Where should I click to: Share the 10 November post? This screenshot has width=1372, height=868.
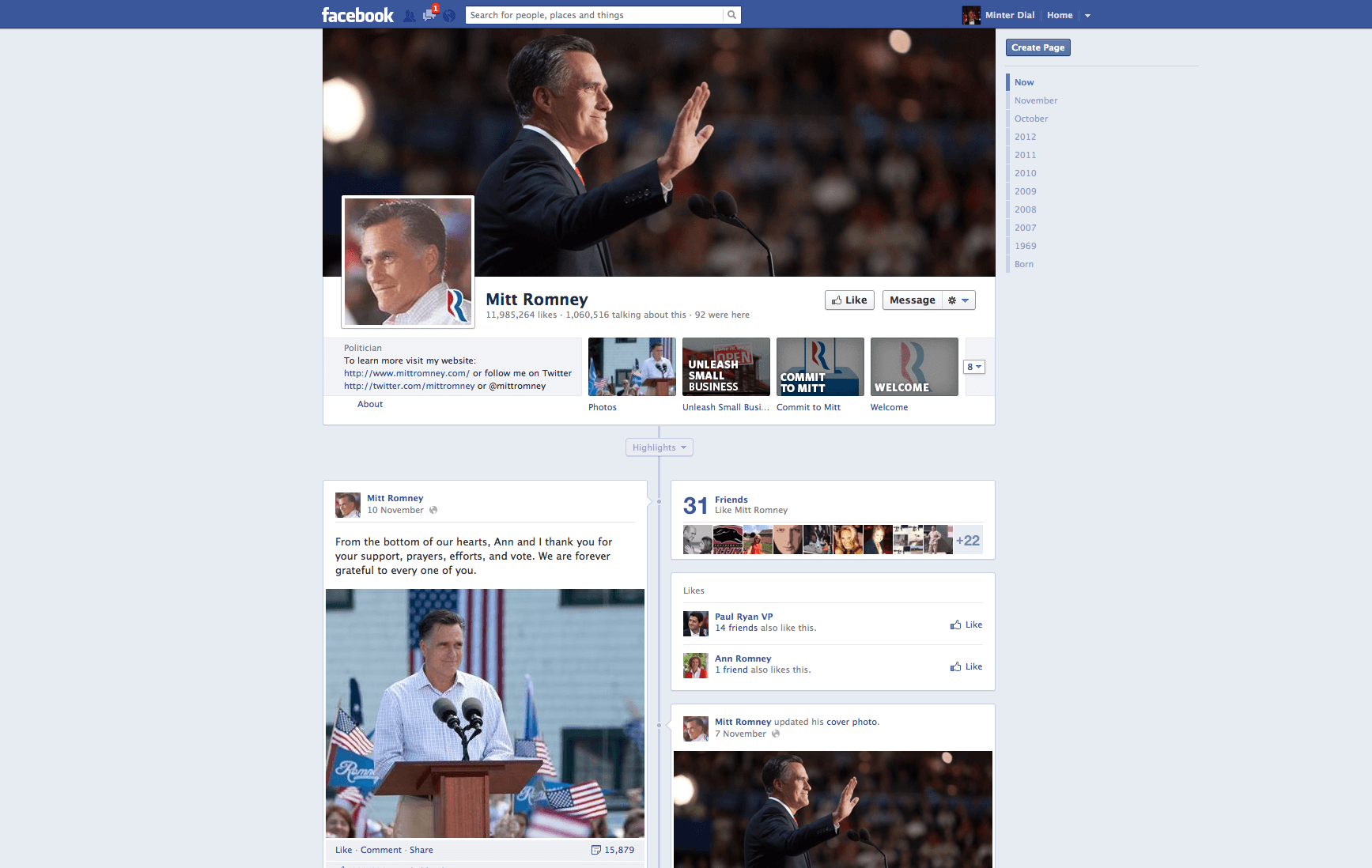point(421,850)
